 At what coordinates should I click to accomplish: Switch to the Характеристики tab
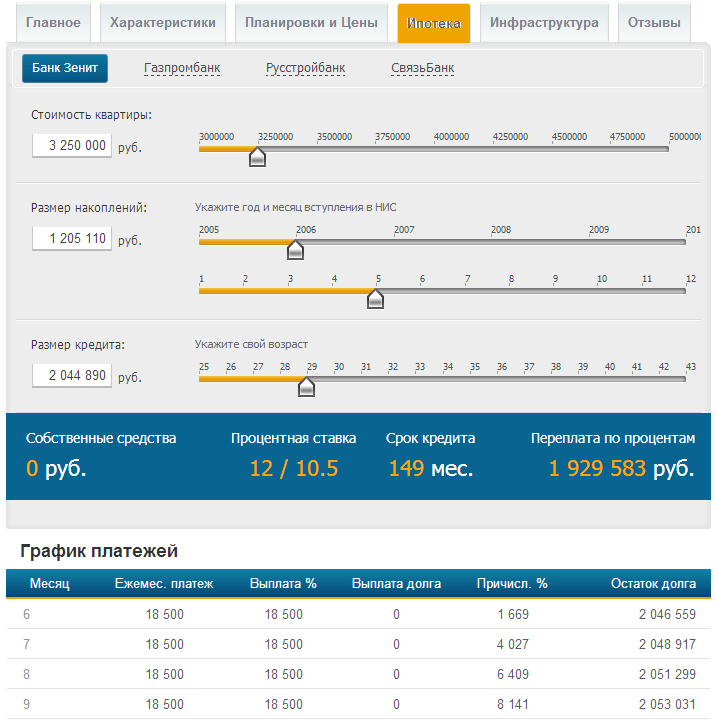(163, 22)
